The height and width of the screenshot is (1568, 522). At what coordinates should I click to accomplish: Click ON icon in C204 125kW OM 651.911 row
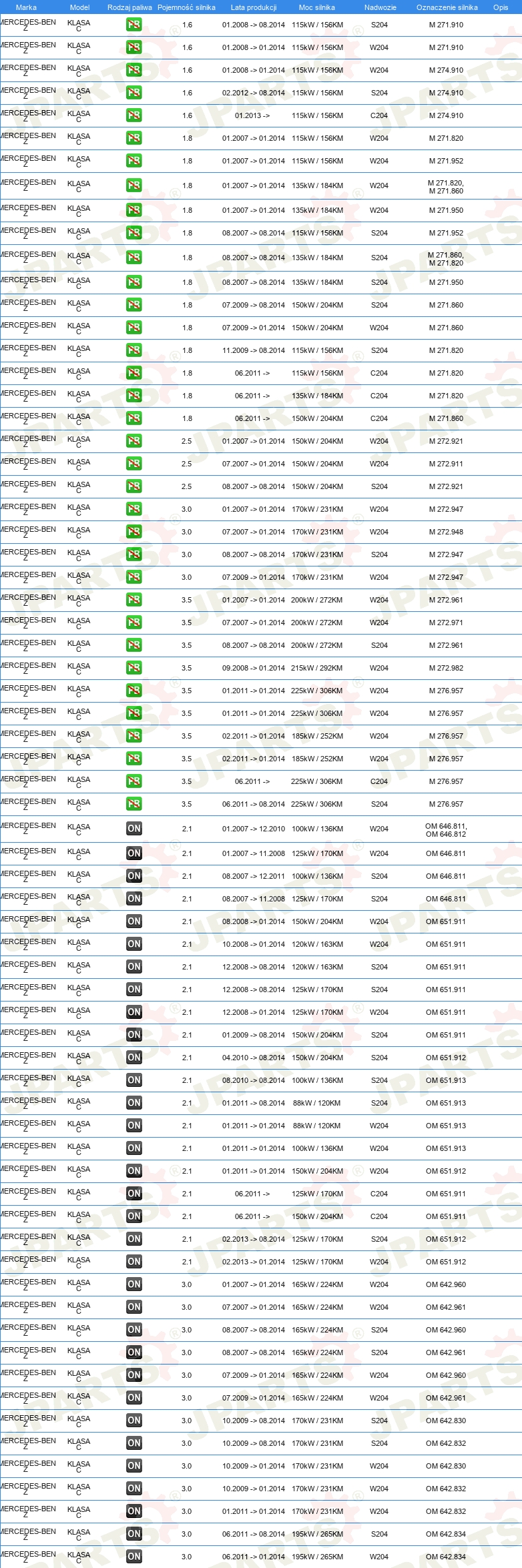click(134, 1194)
